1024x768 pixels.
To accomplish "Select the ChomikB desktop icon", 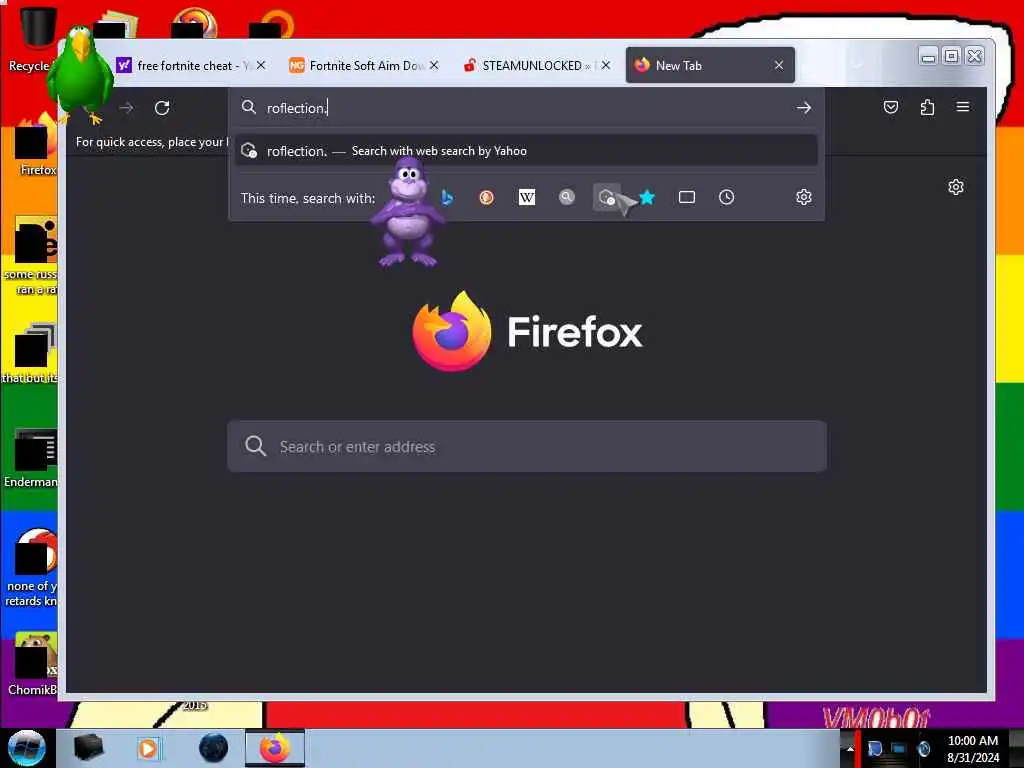I will pyautogui.click(x=33, y=663).
